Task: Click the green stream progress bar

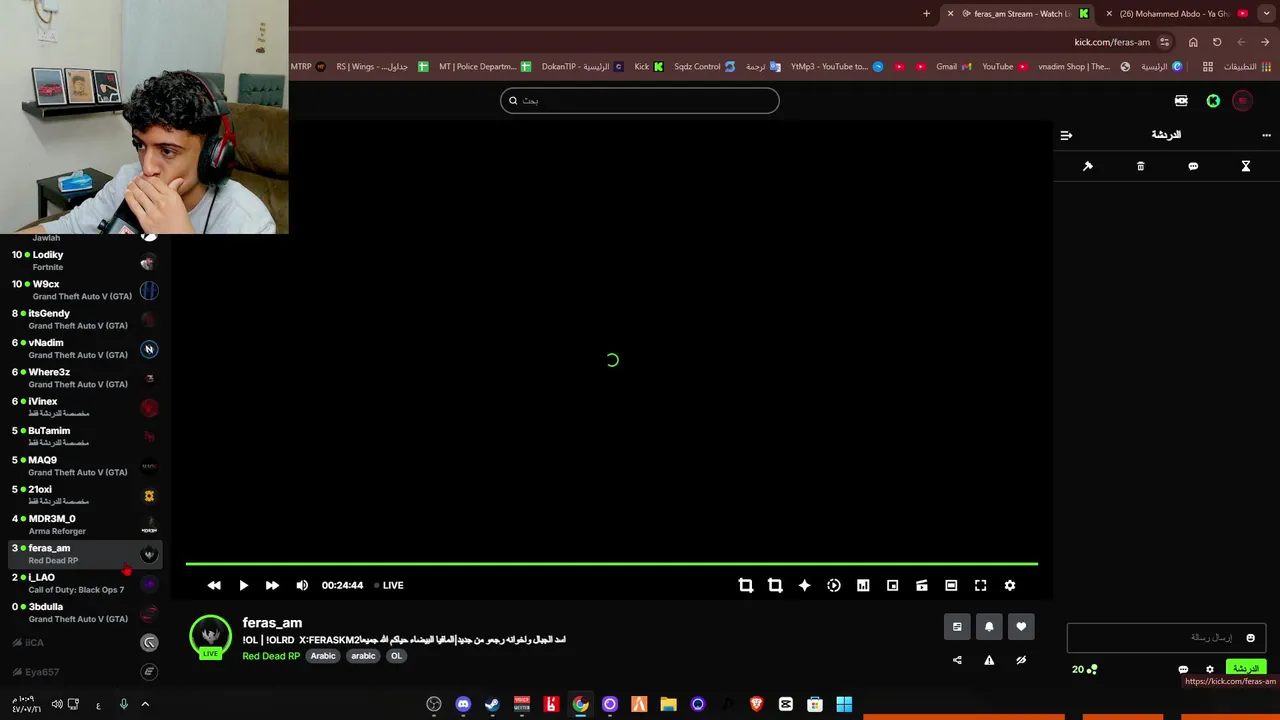Action: tap(611, 564)
